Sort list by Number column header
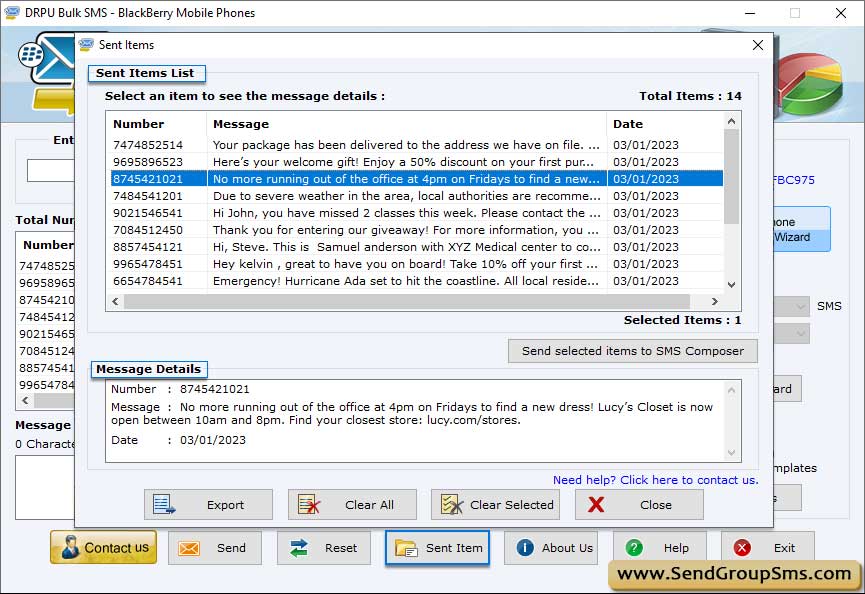This screenshot has width=865, height=594. [x=157, y=124]
